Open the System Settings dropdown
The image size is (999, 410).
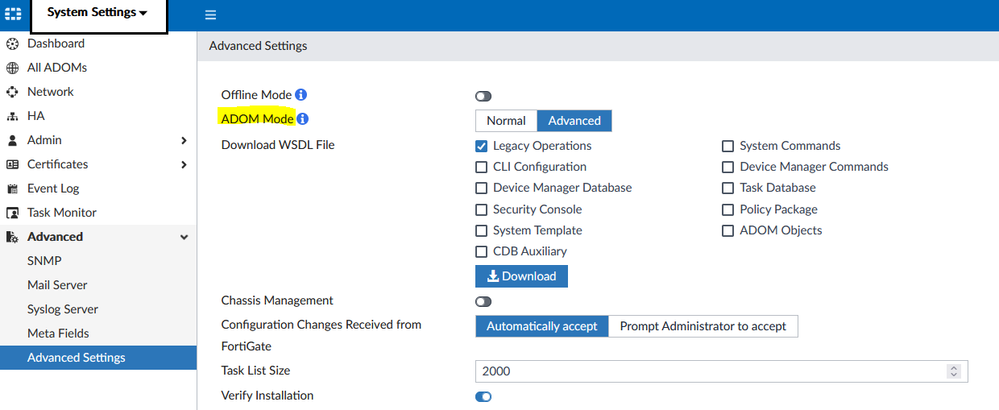(x=97, y=14)
